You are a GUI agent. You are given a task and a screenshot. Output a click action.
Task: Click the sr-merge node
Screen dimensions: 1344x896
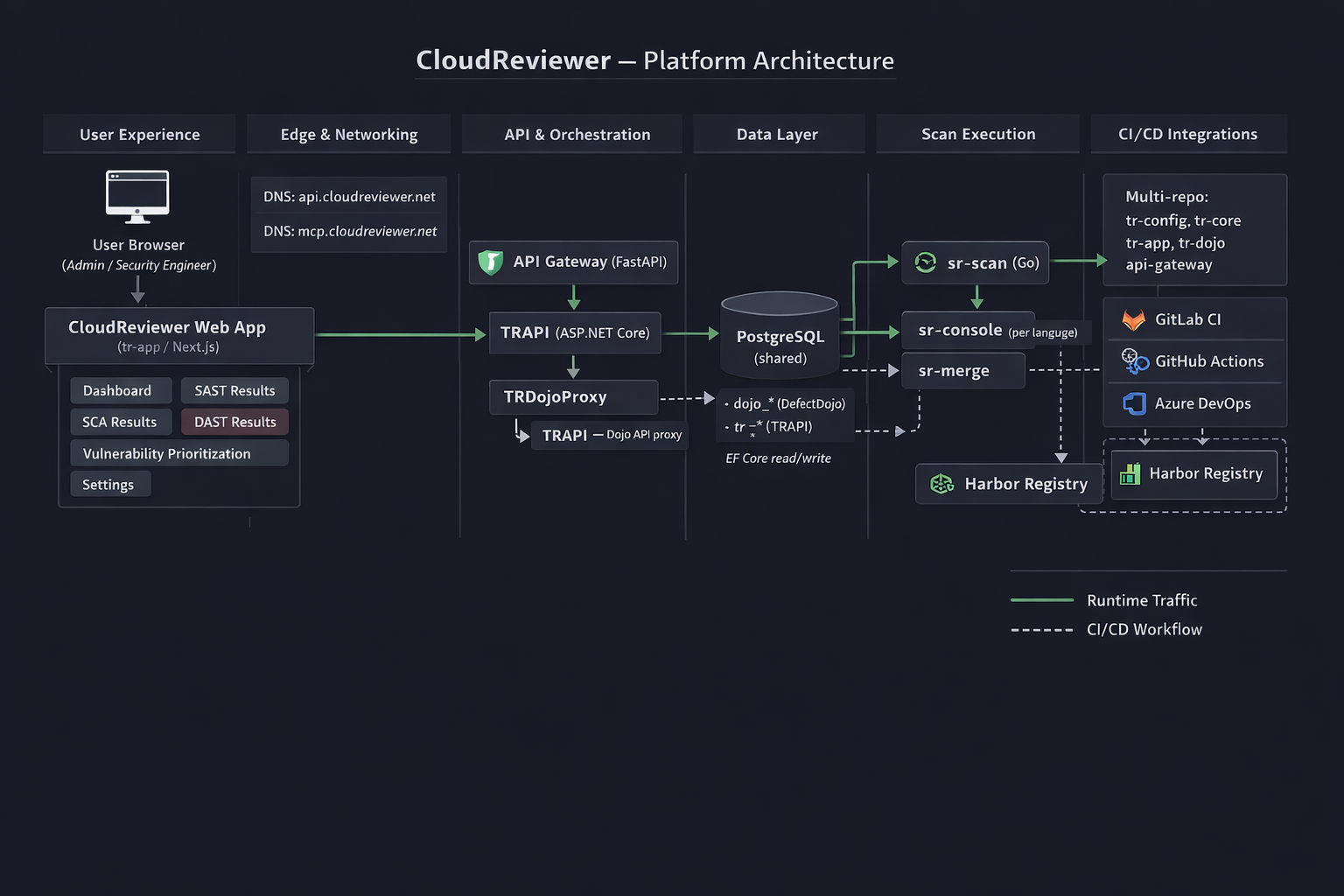click(x=963, y=370)
